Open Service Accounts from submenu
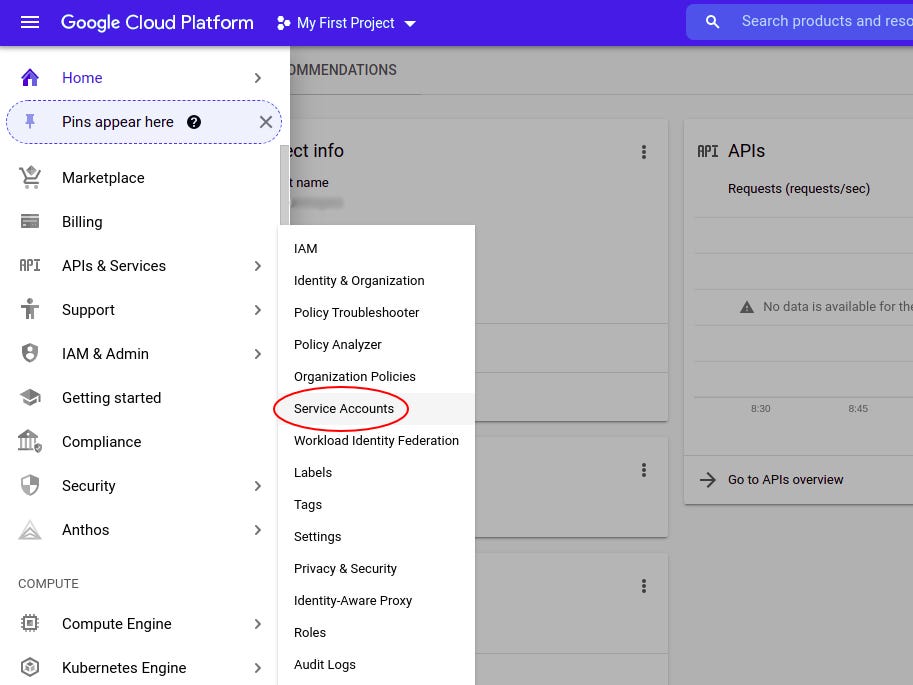The width and height of the screenshot is (913, 685). coord(376,409)
